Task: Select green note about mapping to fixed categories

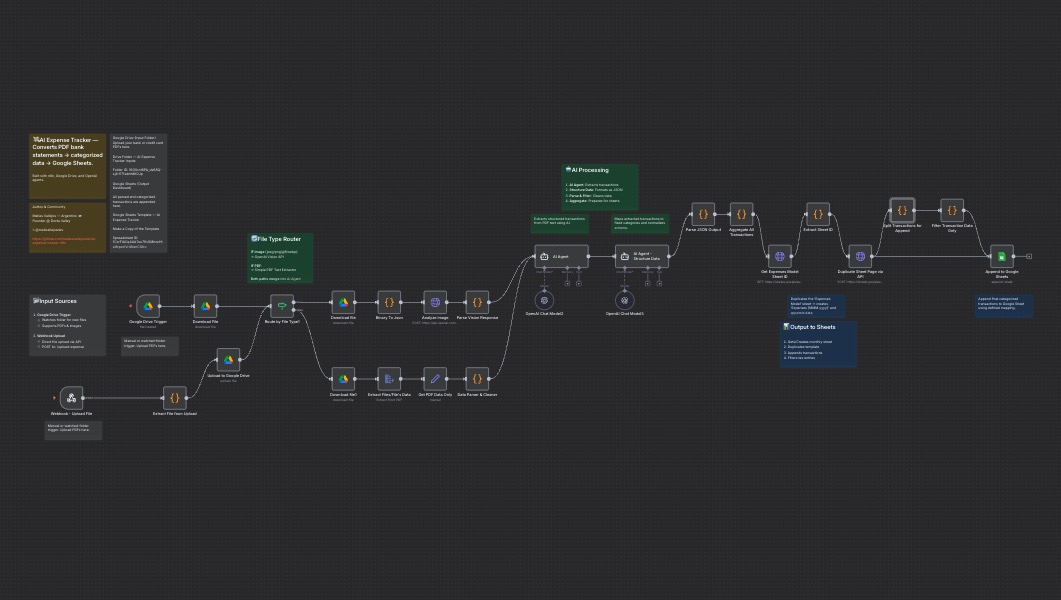Action: click(x=640, y=224)
